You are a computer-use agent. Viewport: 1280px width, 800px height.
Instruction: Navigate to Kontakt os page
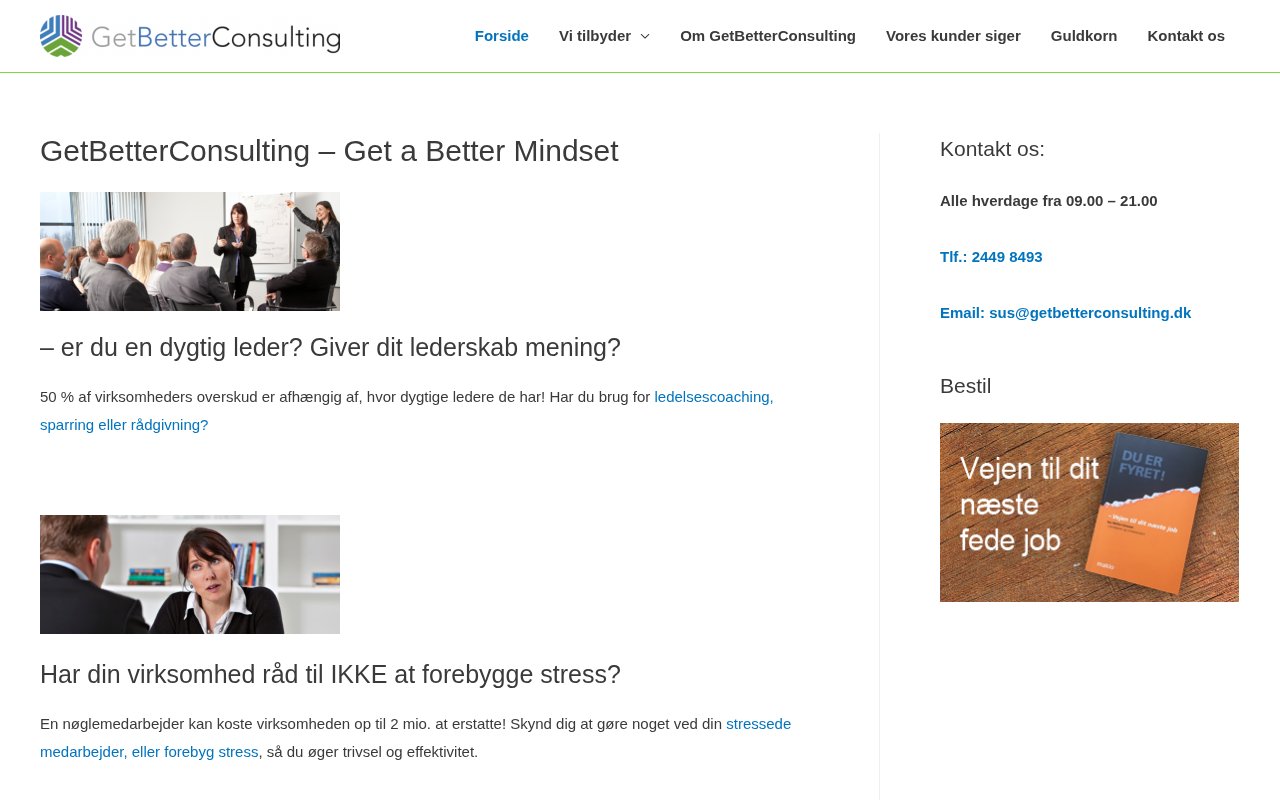[1185, 36]
